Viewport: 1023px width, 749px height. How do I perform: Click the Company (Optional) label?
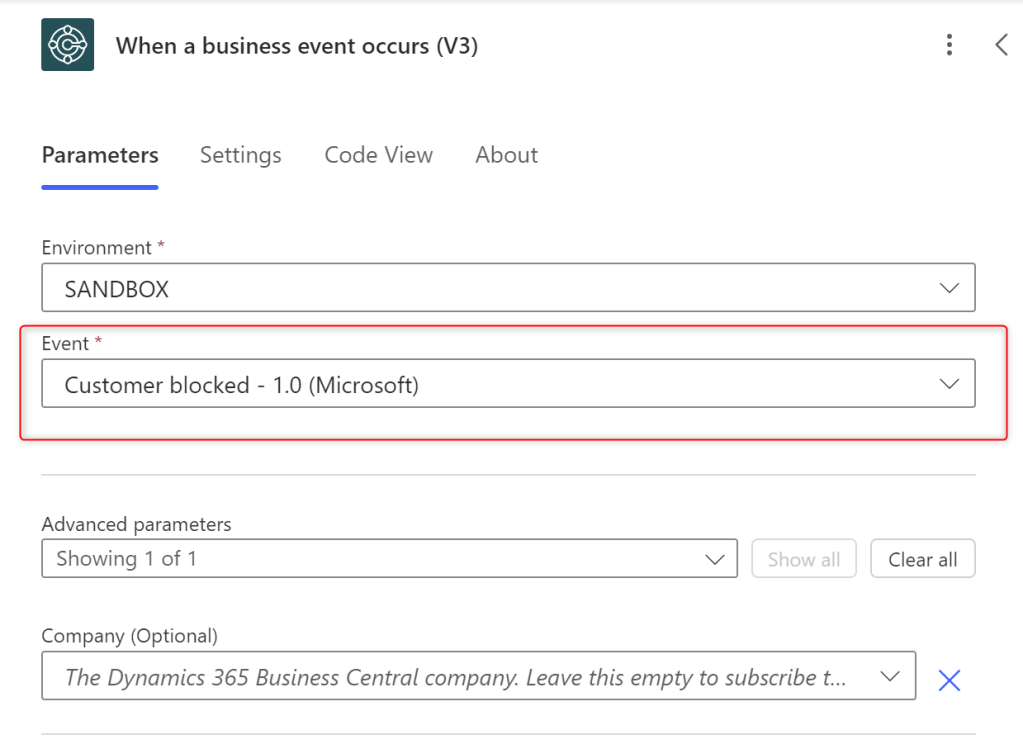point(129,636)
